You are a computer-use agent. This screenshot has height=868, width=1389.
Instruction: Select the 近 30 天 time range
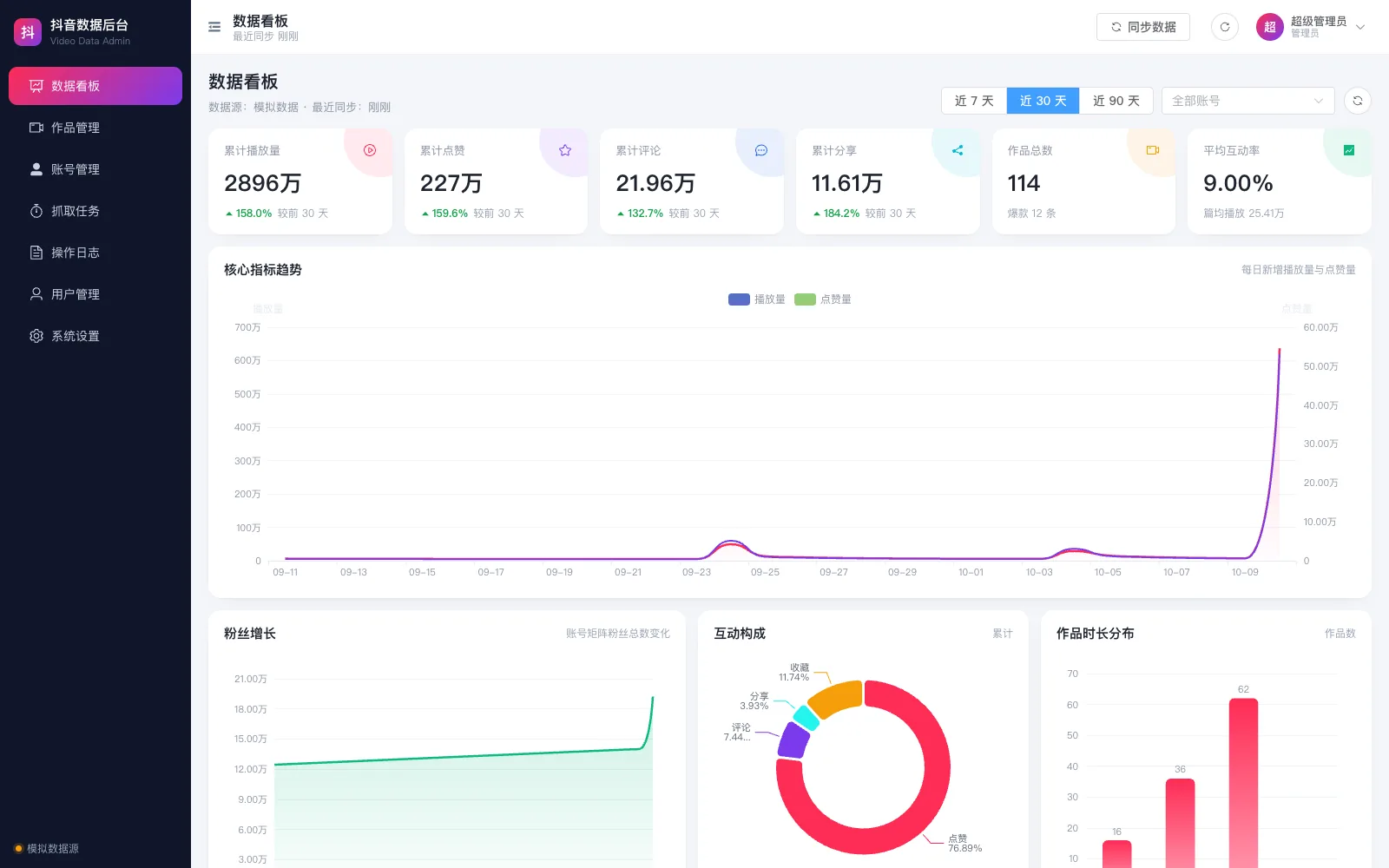pyautogui.click(x=1043, y=101)
